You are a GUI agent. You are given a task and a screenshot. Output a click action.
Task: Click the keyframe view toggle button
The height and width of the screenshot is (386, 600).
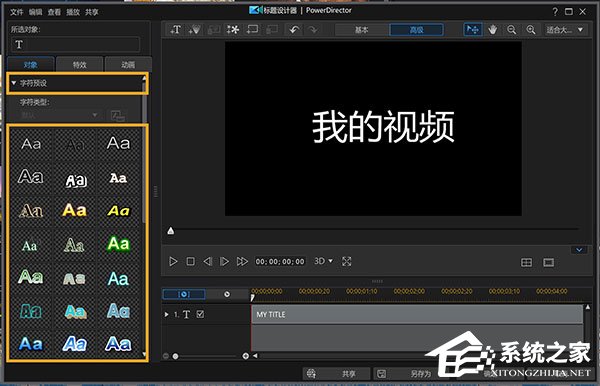184,294
